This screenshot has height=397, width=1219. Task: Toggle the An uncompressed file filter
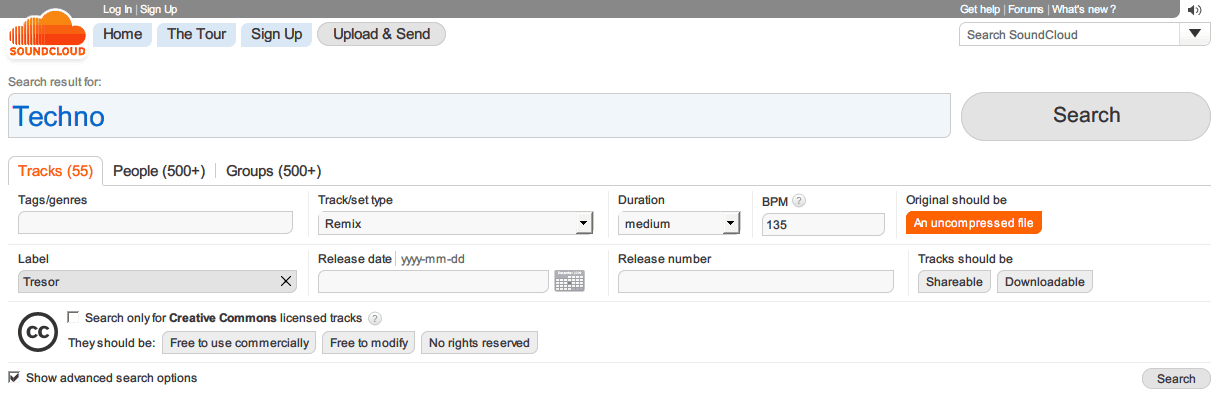pos(974,223)
